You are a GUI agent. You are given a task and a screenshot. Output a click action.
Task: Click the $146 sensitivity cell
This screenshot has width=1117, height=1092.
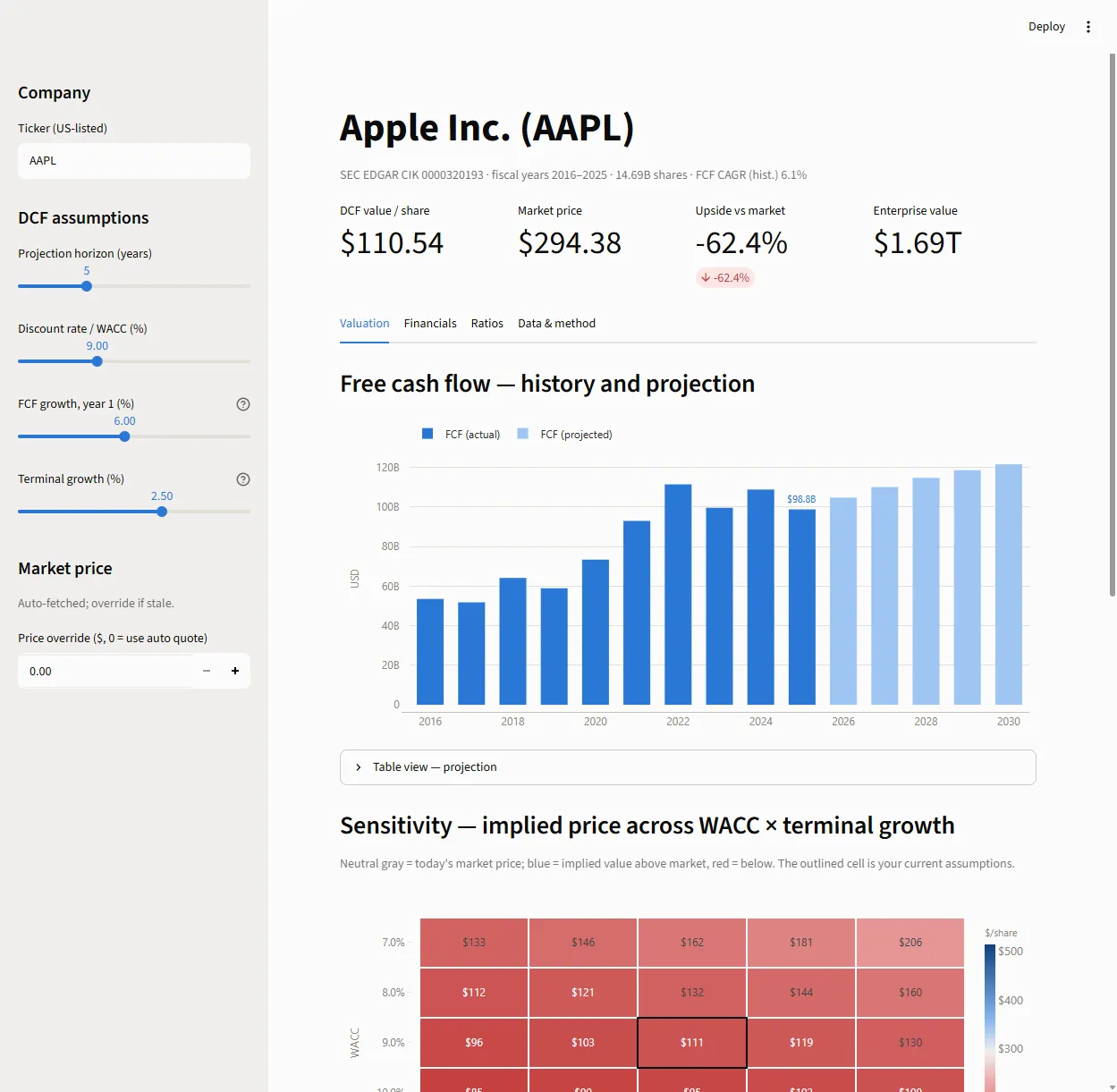point(583,943)
